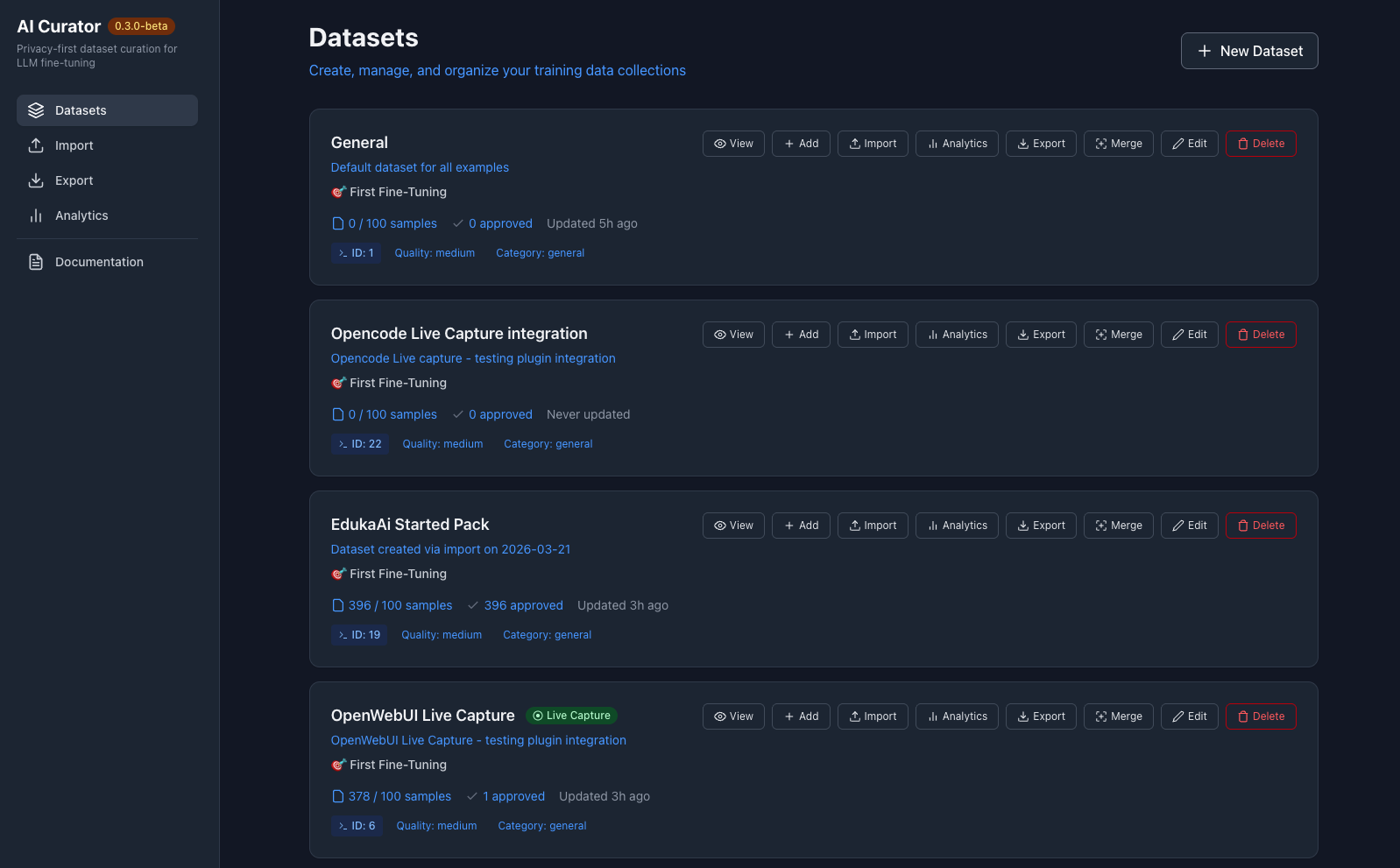Open Export from the sidebar

tap(107, 180)
